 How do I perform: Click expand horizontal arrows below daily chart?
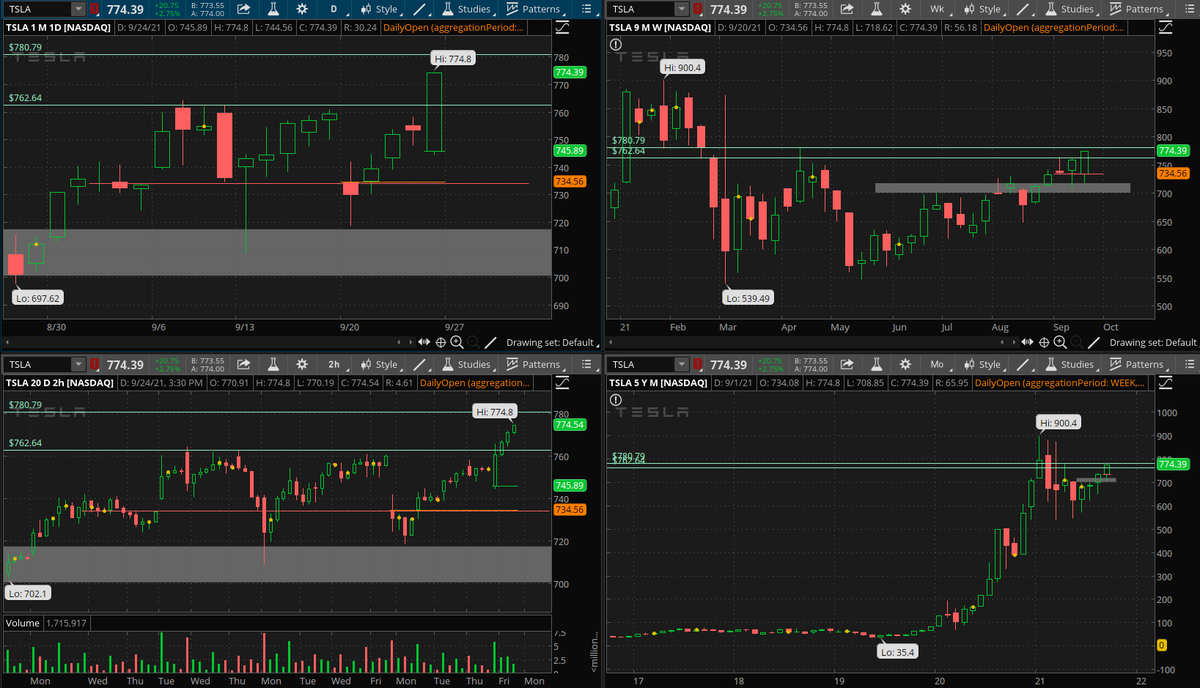pyautogui.click(x=425, y=342)
